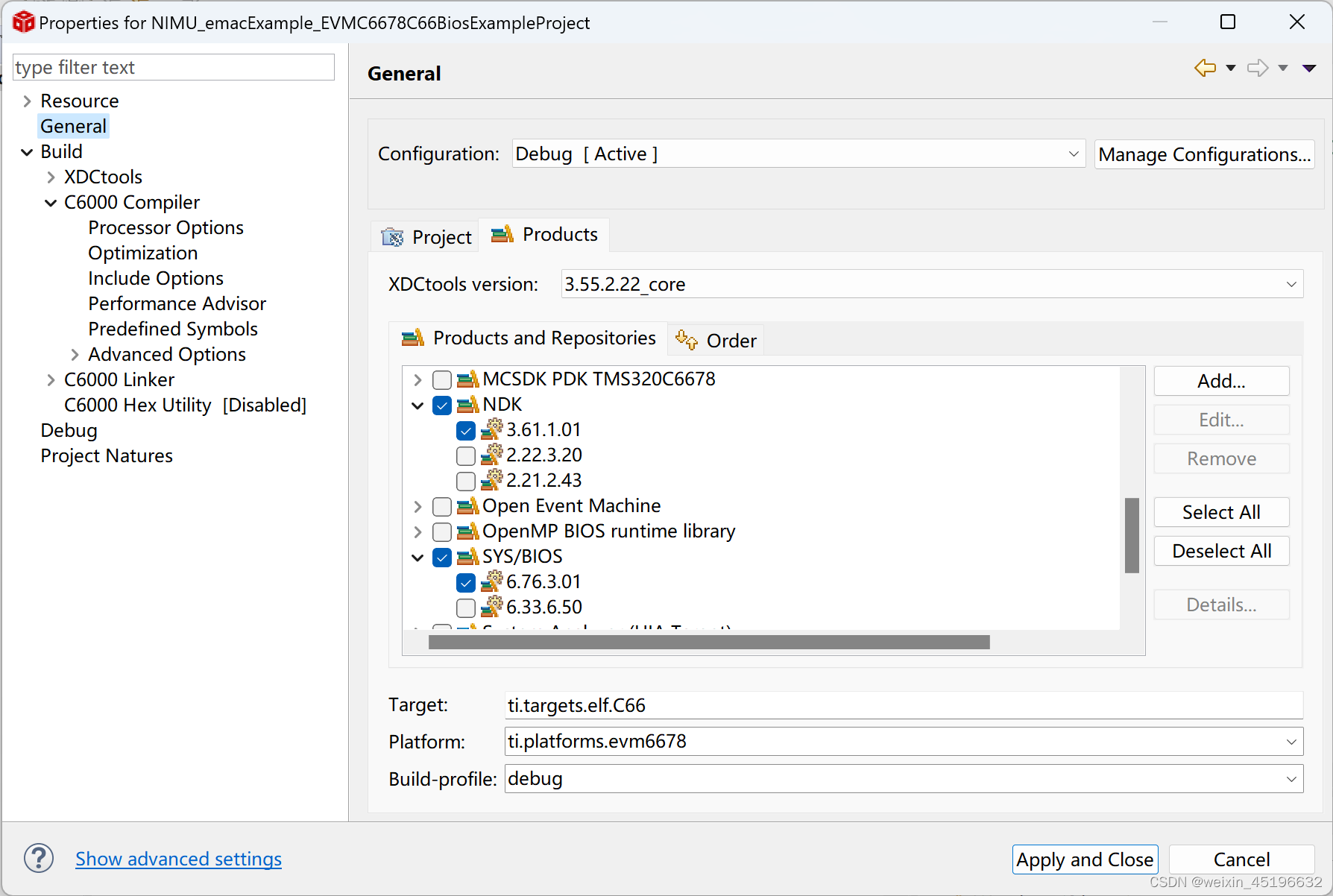The height and width of the screenshot is (896, 1333).
Task: Check SYS/BIOS version 6.33.6.50
Action: pos(466,608)
